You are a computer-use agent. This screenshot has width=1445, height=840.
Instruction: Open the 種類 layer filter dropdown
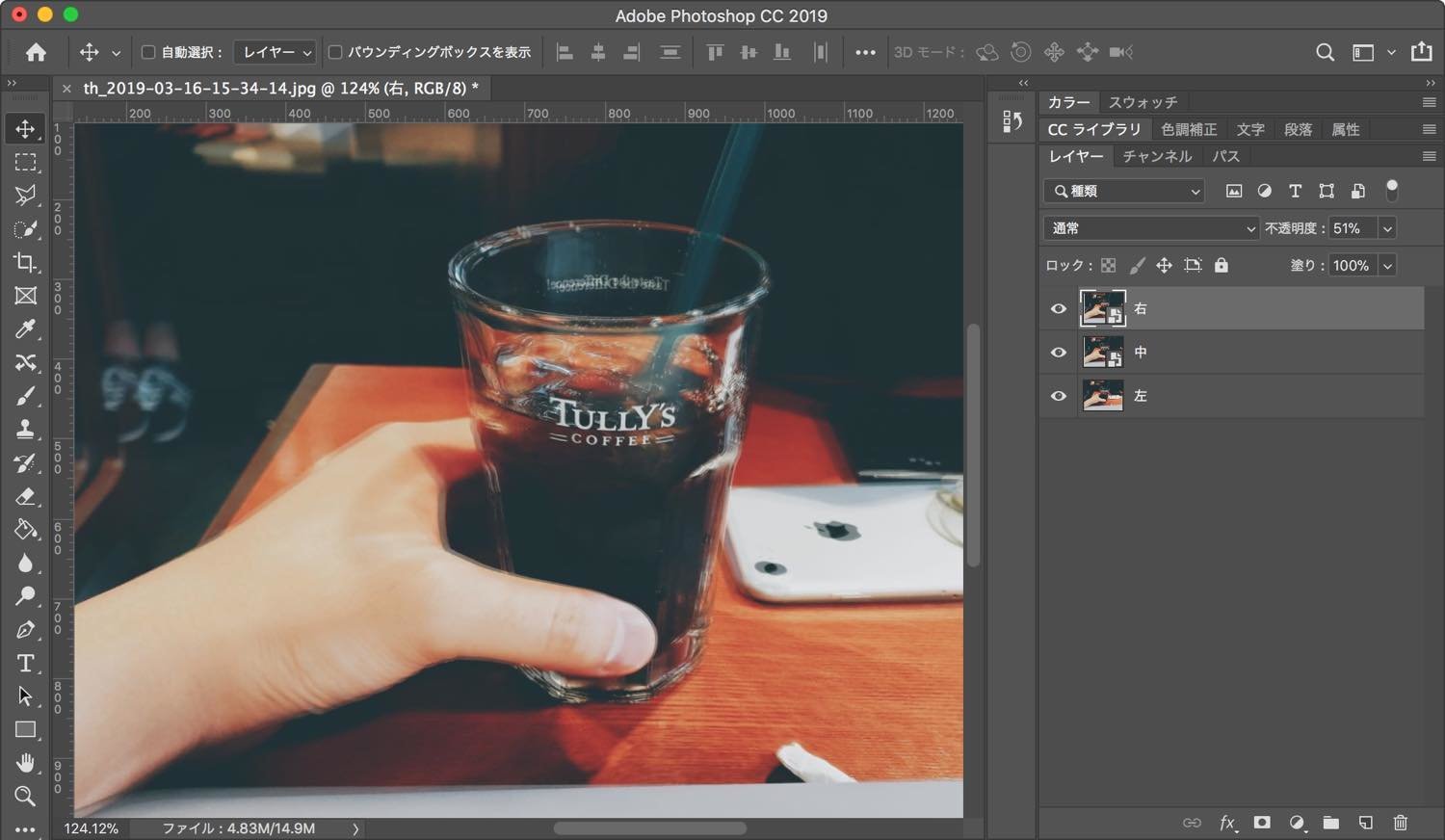pyautogui.click(x=1124, y=191)
